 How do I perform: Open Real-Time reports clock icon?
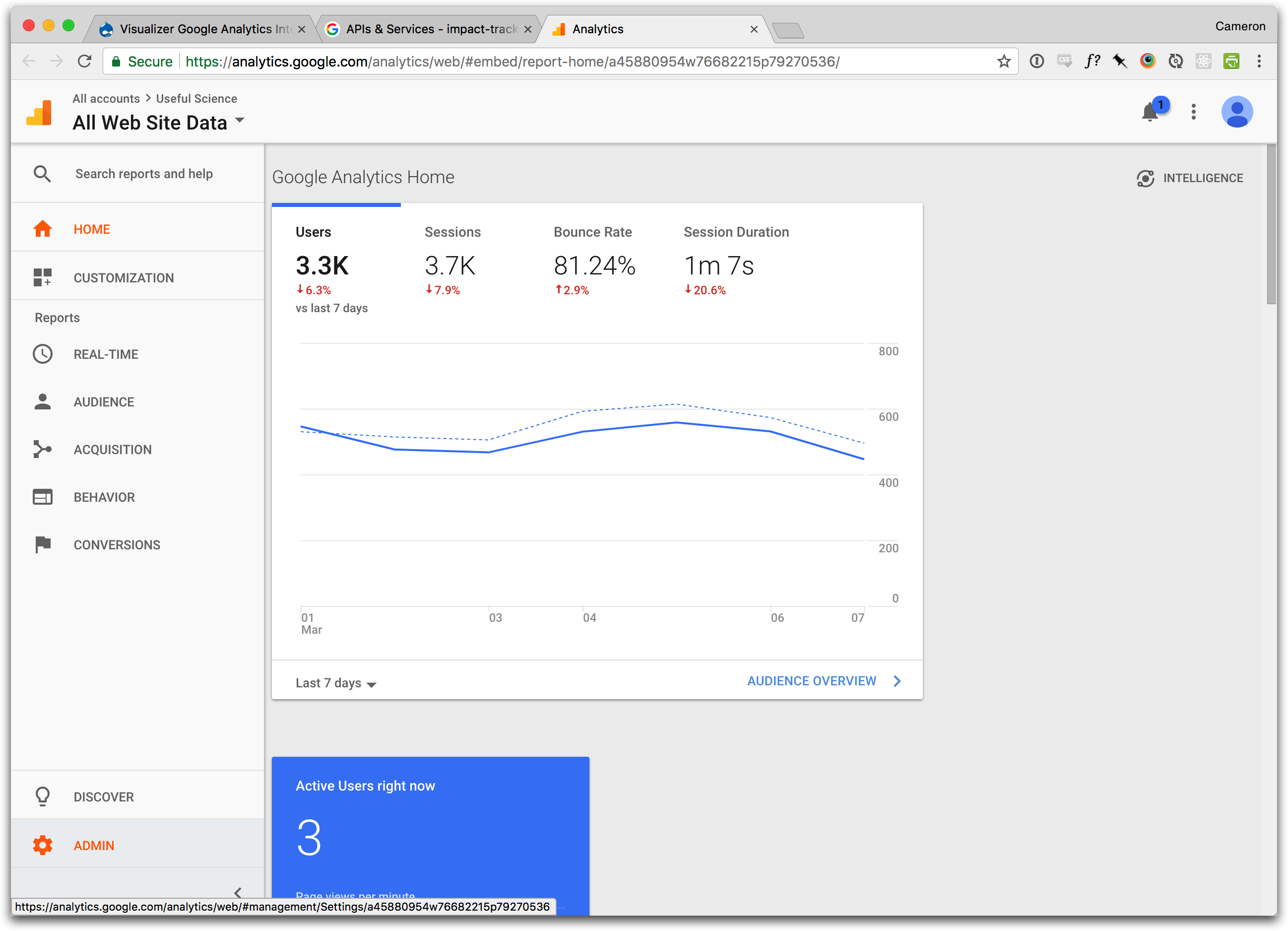[x=43, y=354]
